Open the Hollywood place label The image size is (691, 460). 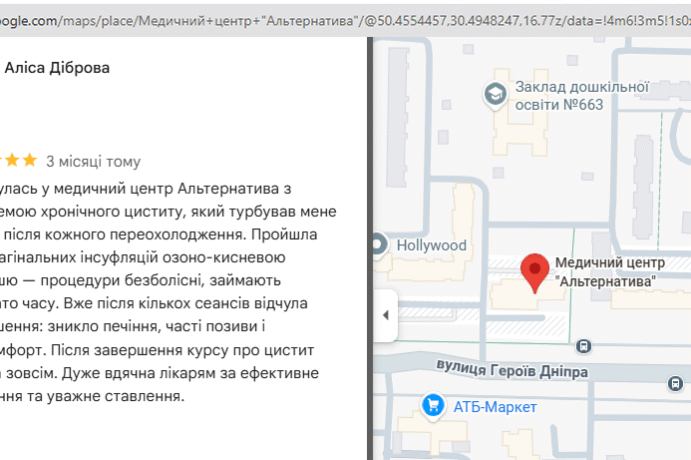[431, 245]
